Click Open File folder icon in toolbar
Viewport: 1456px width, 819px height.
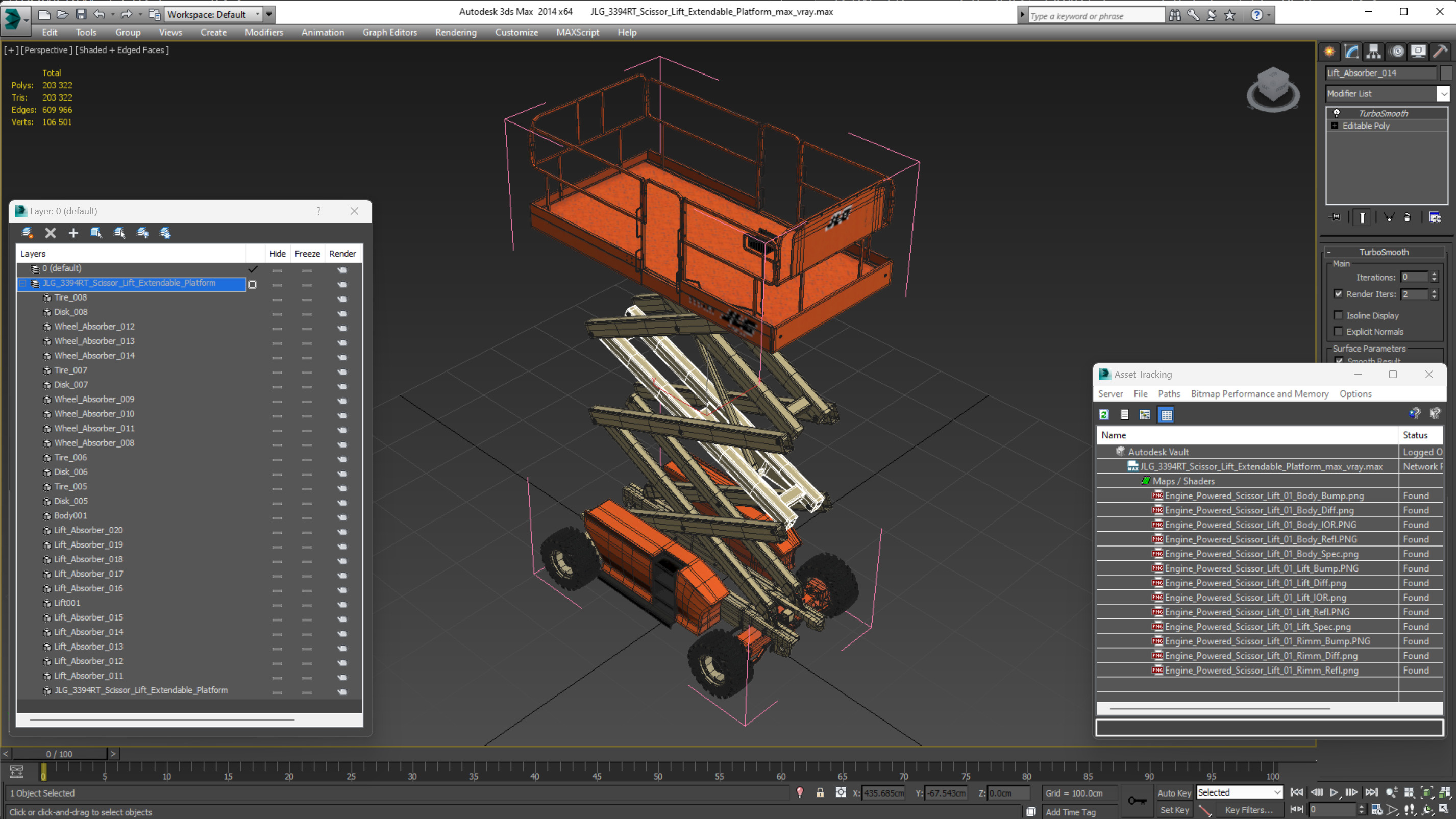point(62,14)
